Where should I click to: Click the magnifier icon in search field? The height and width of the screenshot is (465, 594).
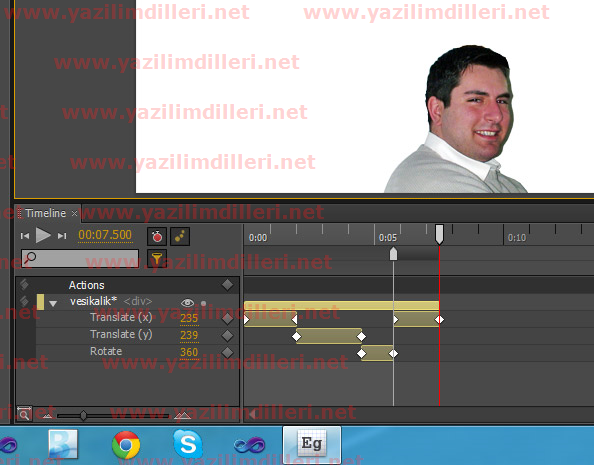30,258
